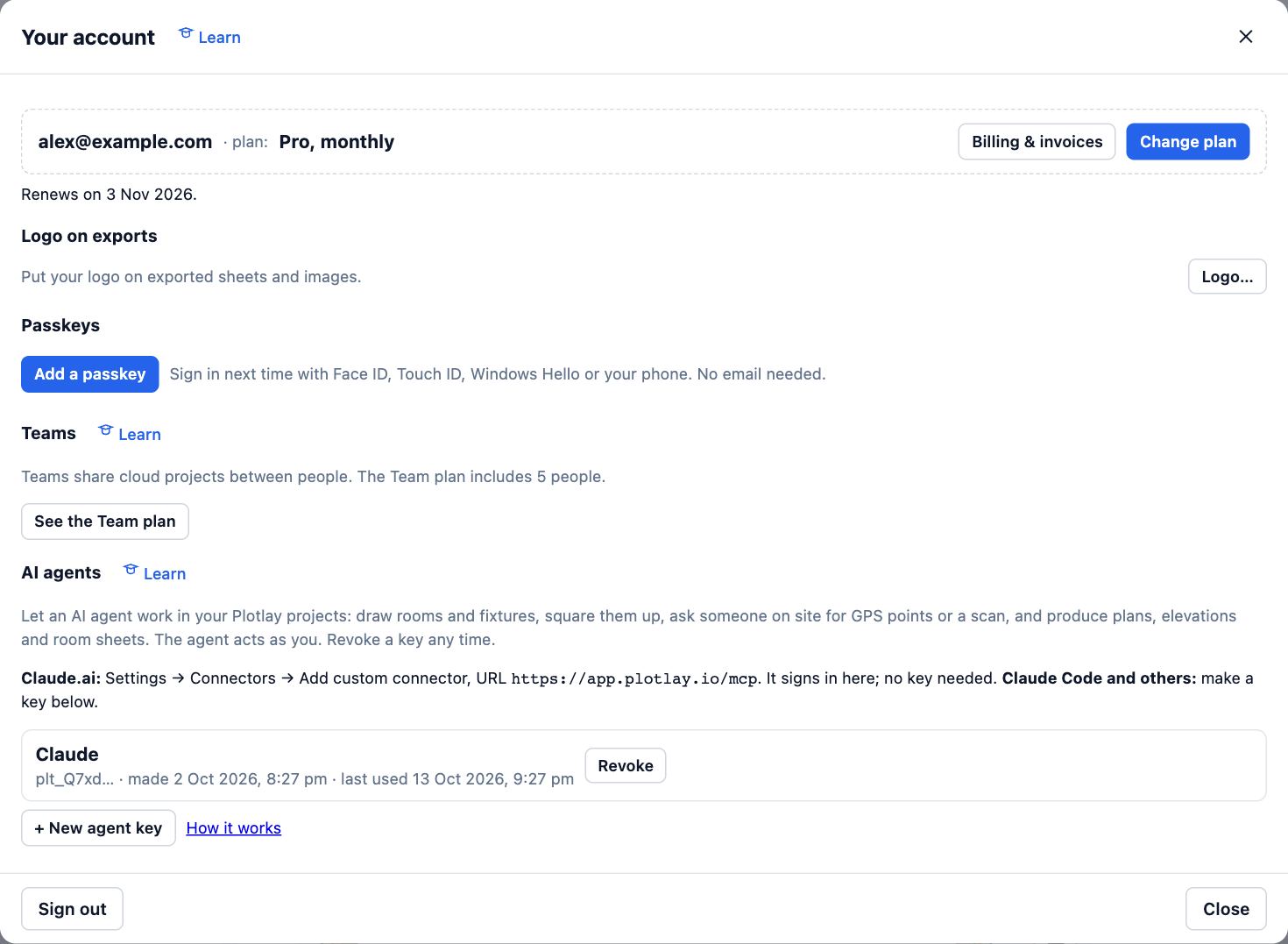Close the account dialog with X icon

tap(1245, 37)
